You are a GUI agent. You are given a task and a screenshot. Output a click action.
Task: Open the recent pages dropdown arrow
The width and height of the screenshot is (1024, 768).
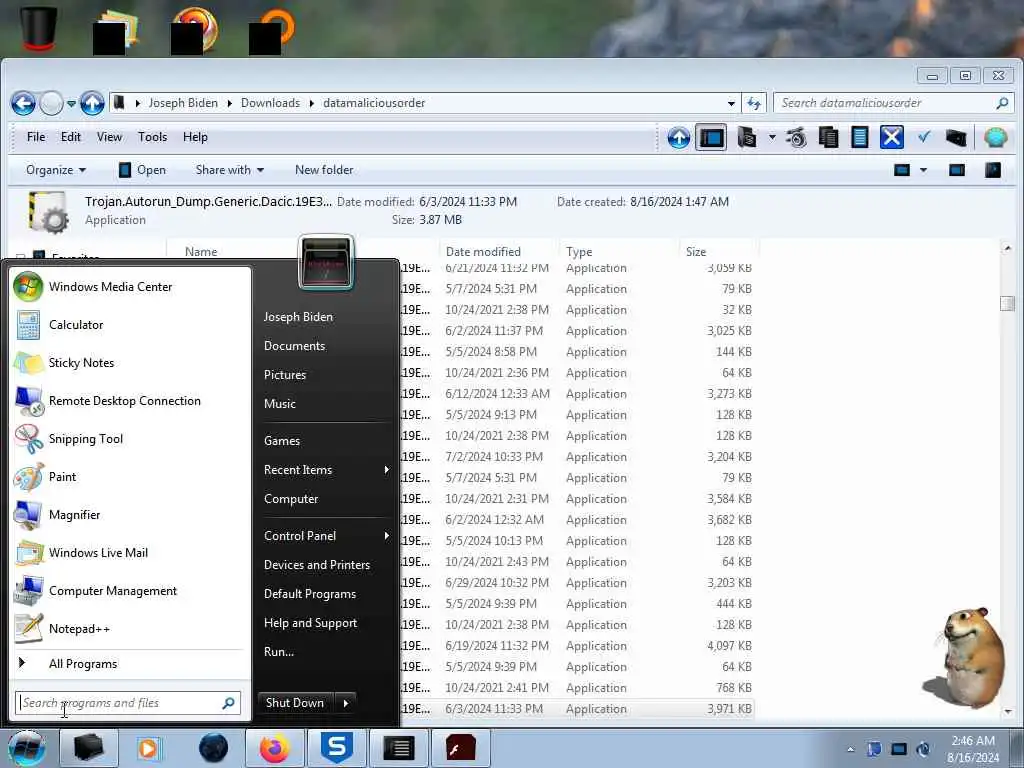71,103
